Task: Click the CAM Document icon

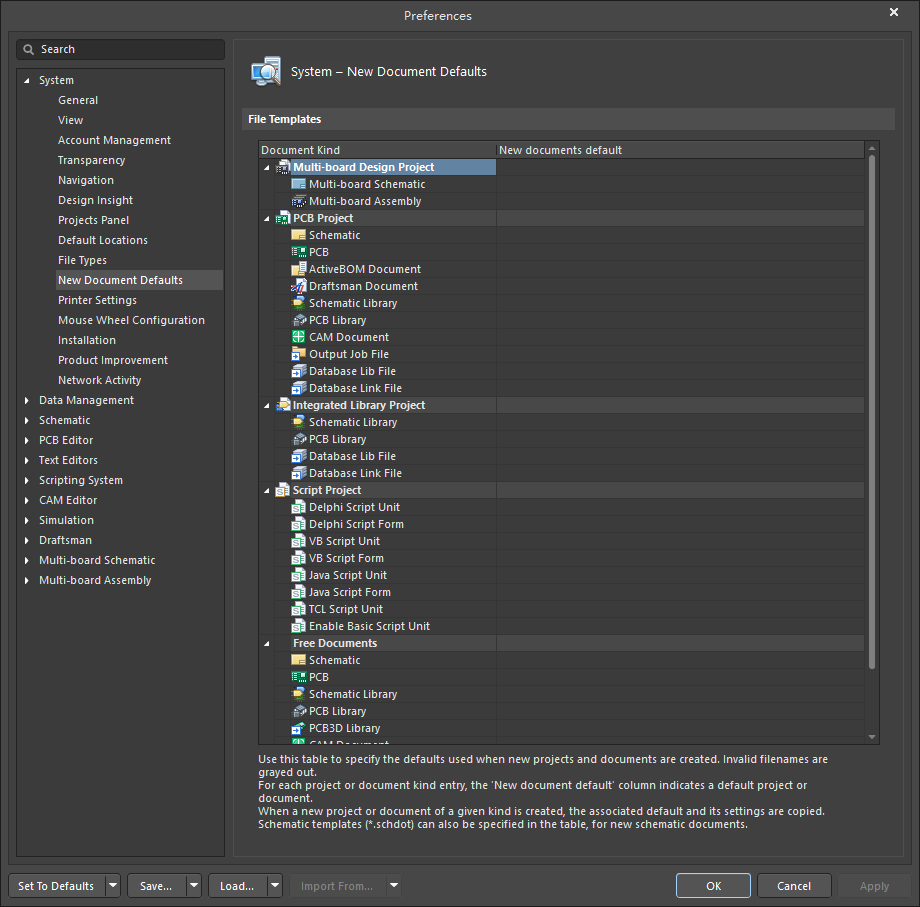Action: (x=298, y=337)
